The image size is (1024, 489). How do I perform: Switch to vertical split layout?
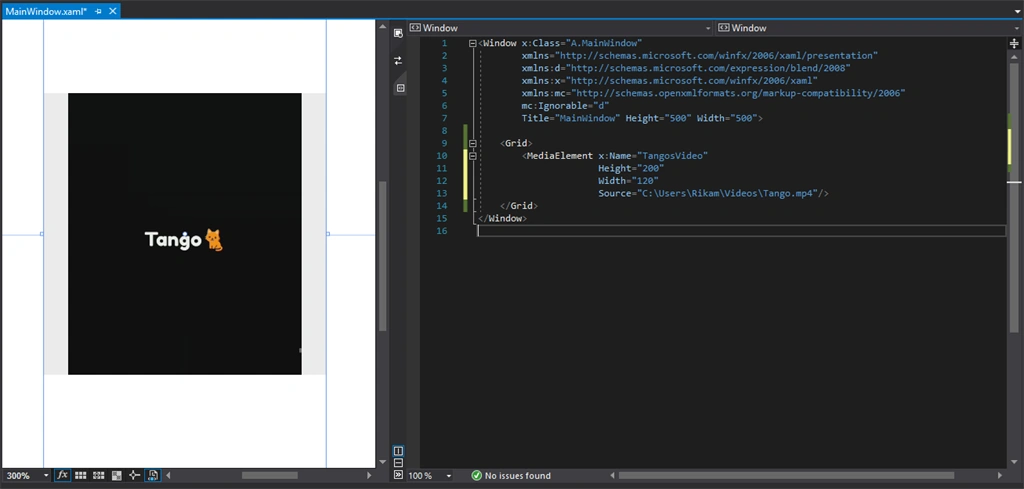point(398,451)
